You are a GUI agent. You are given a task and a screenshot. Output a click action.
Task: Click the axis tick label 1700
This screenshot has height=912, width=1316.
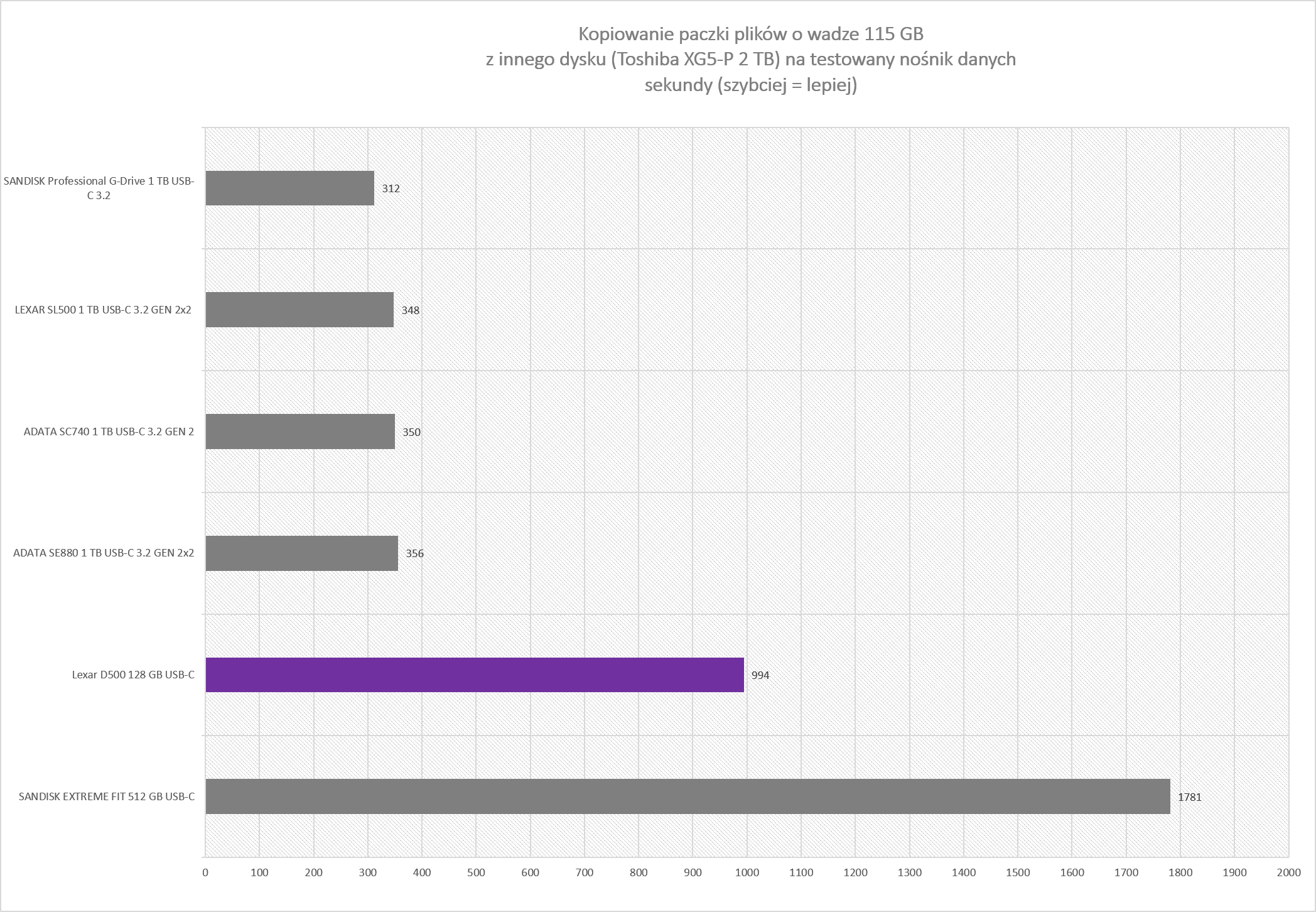point(1126,872)
